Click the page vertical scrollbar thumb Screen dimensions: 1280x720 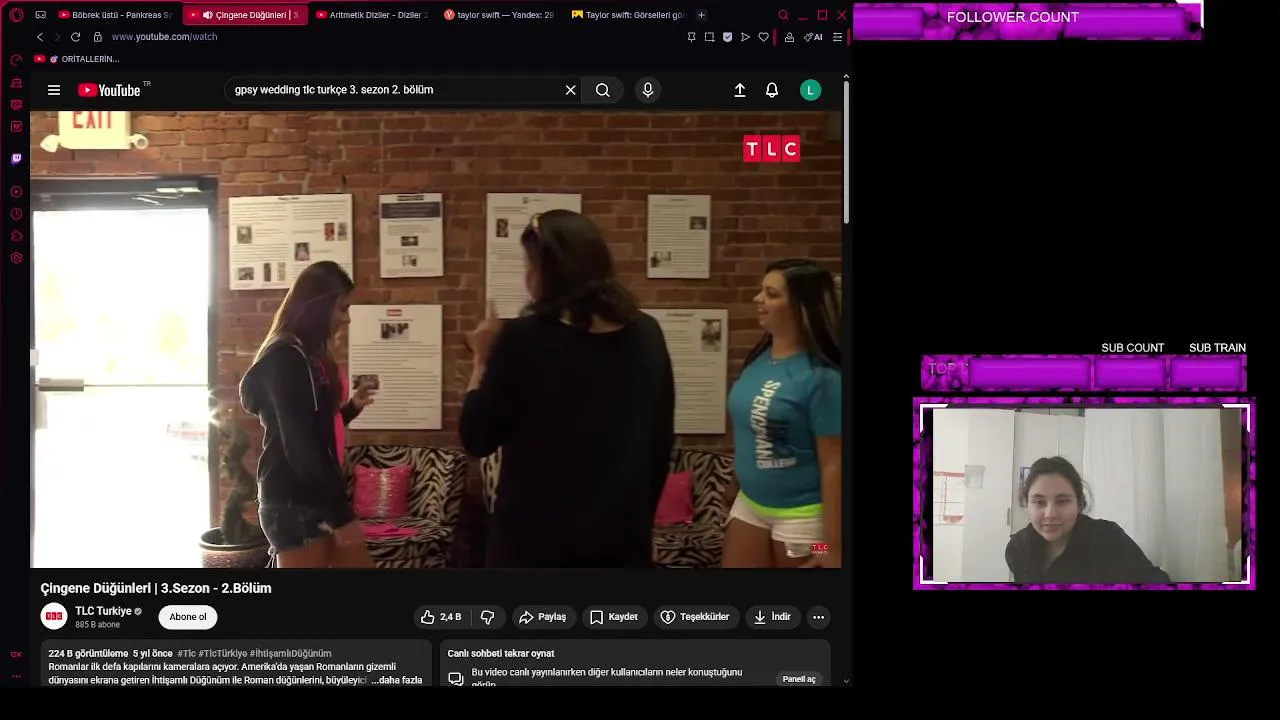[x=847, y=152]
